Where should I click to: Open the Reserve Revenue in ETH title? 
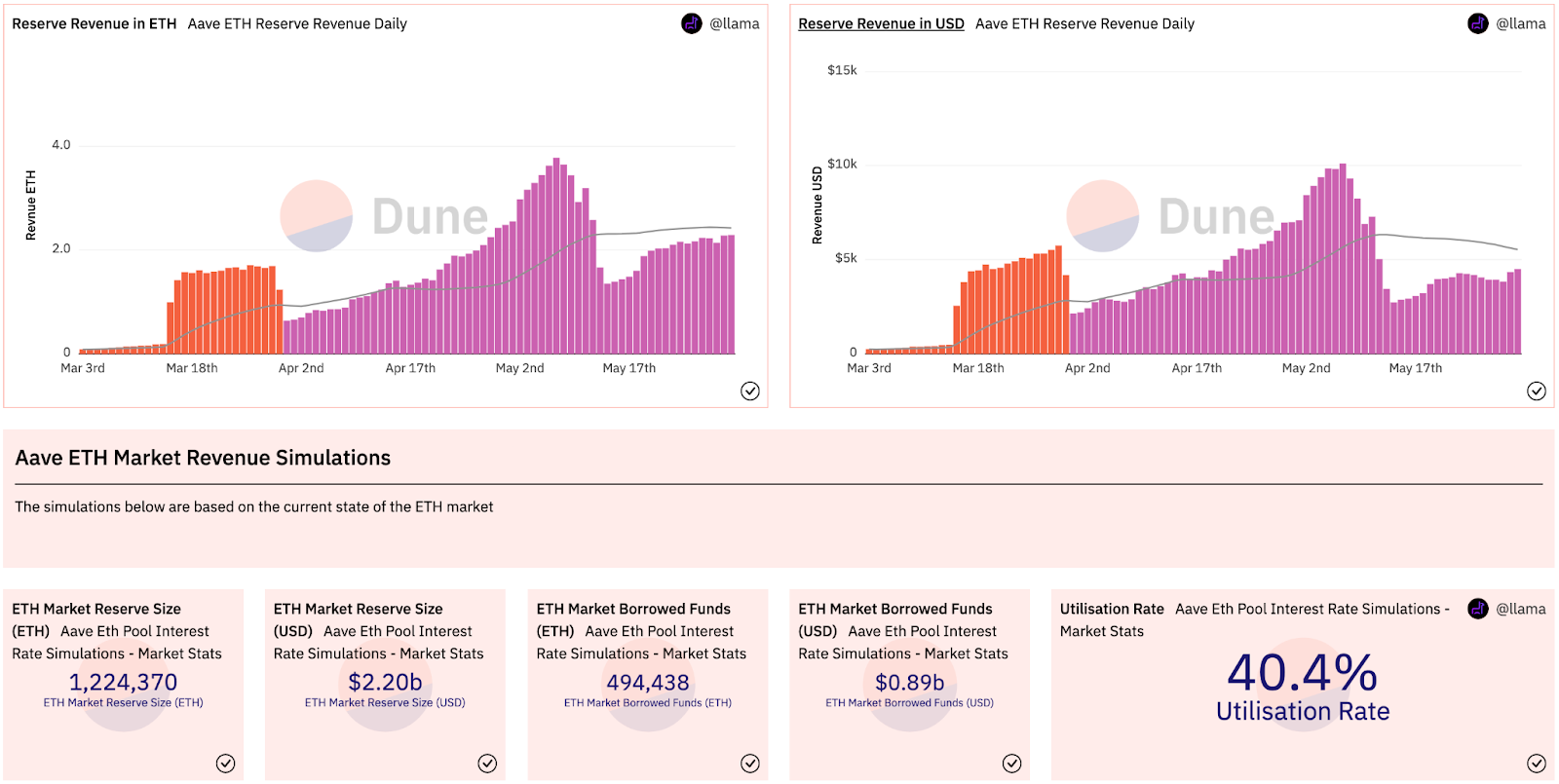click(x=95, y=23)
